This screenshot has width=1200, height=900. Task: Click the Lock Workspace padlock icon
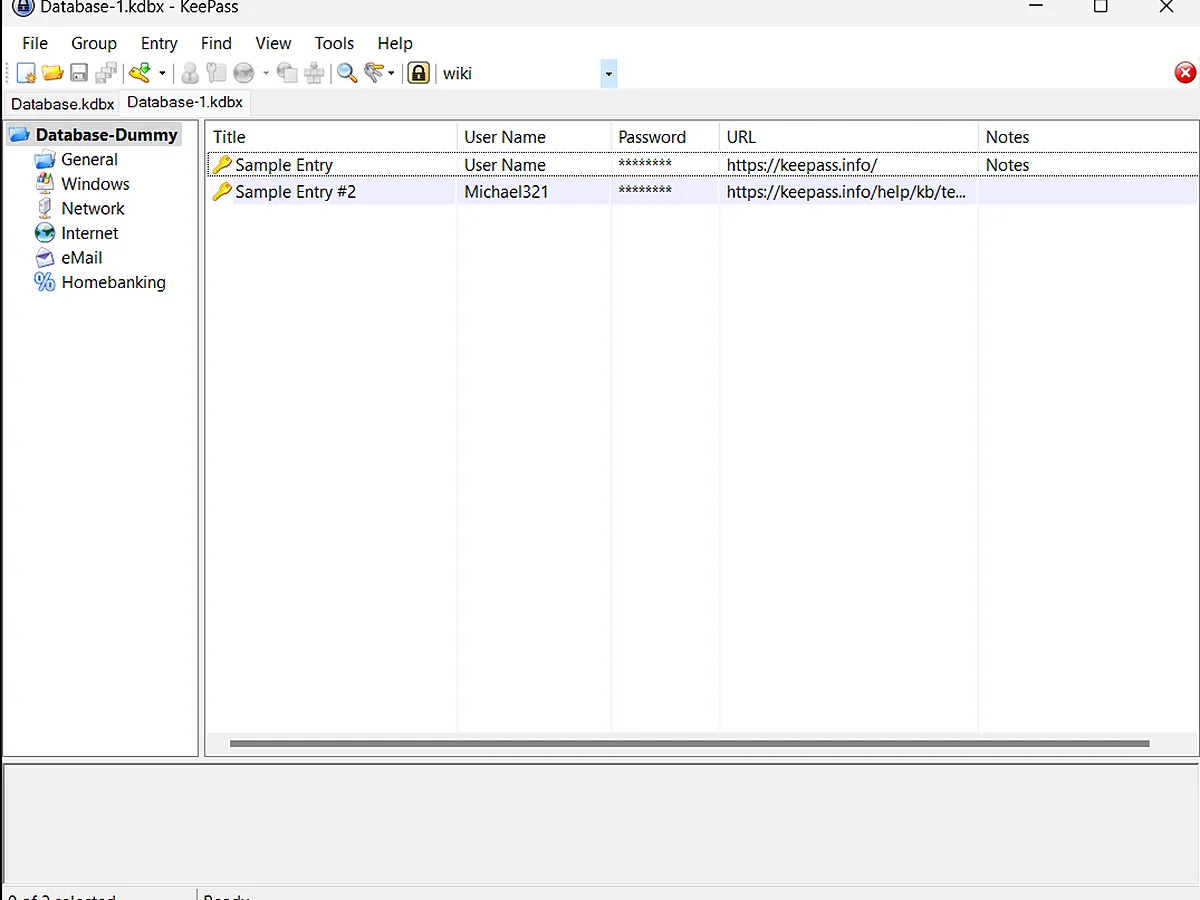click(x=419, y=73)
